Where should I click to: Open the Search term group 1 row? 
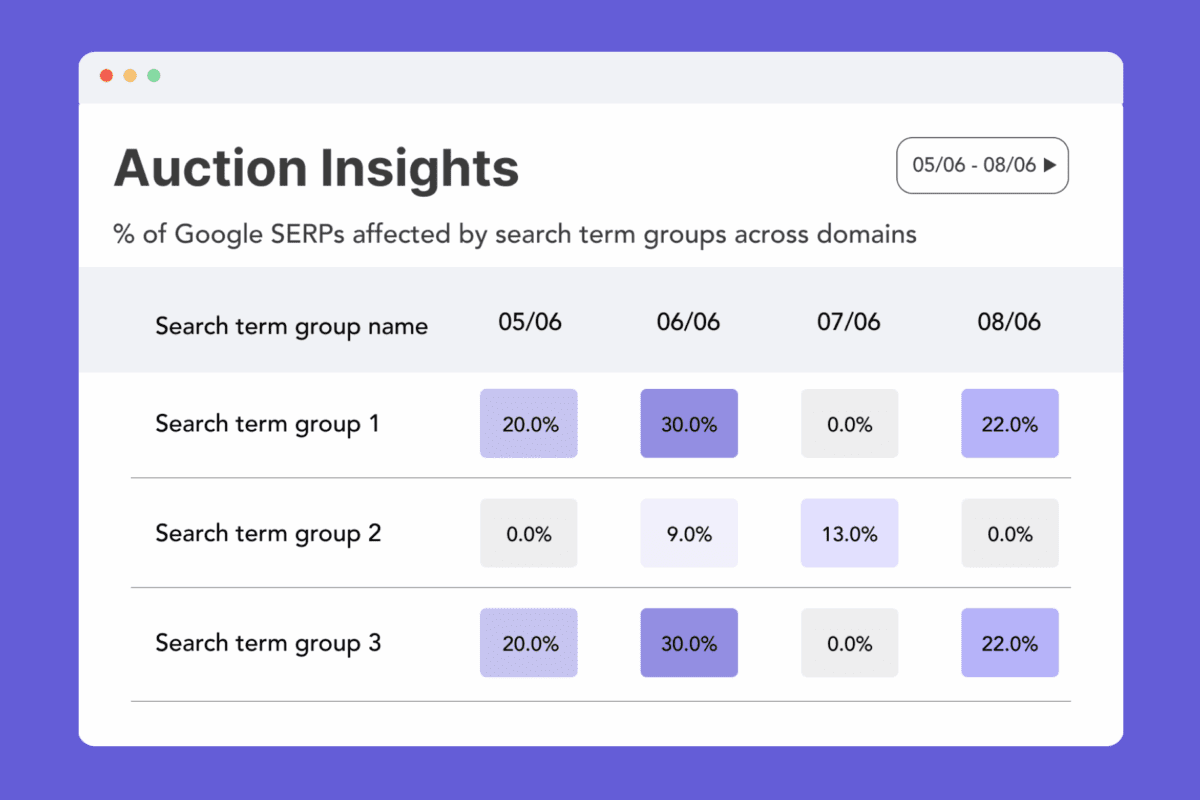click(x=267, y=424)
